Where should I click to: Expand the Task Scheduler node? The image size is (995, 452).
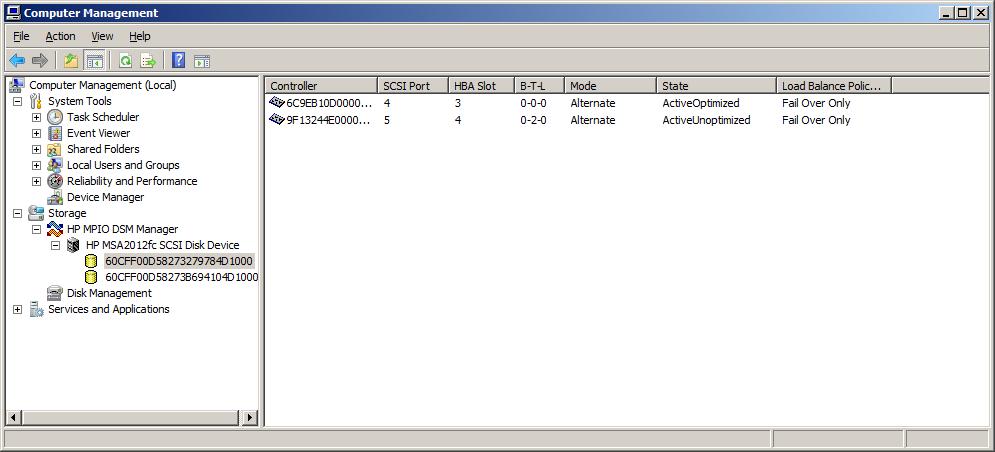tap(36, 117)
